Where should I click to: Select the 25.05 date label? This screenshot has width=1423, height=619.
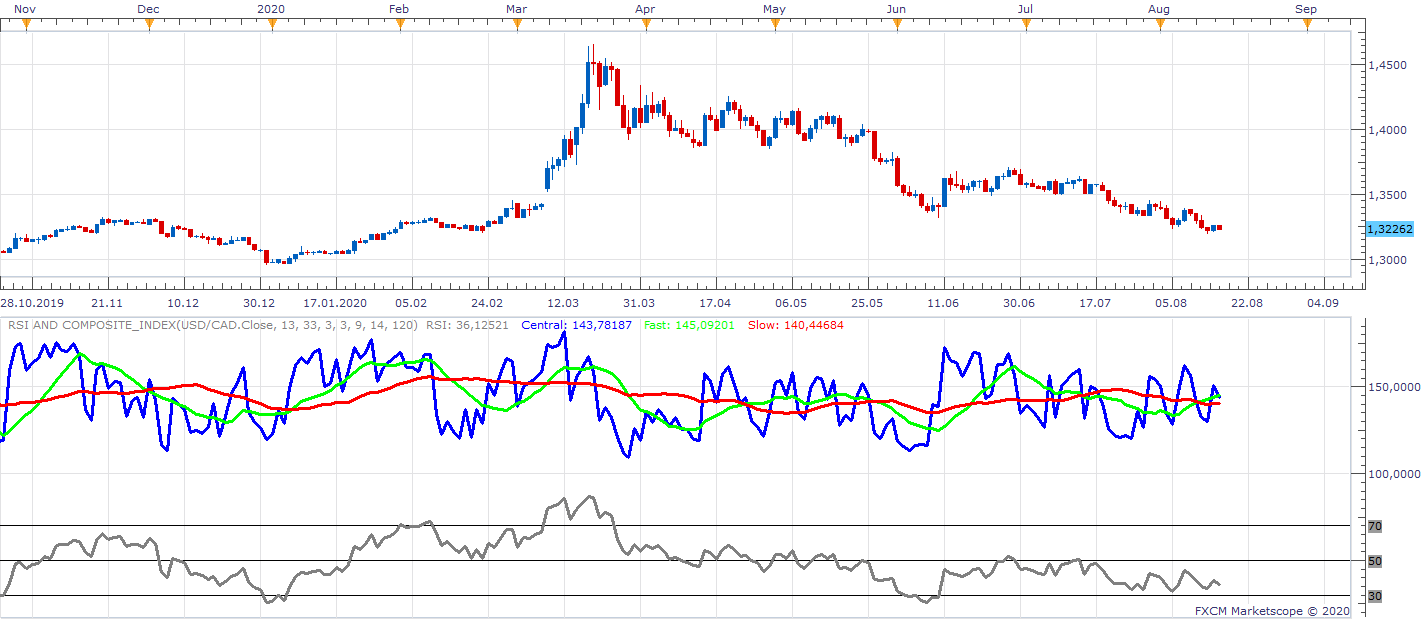click(867, 302)
